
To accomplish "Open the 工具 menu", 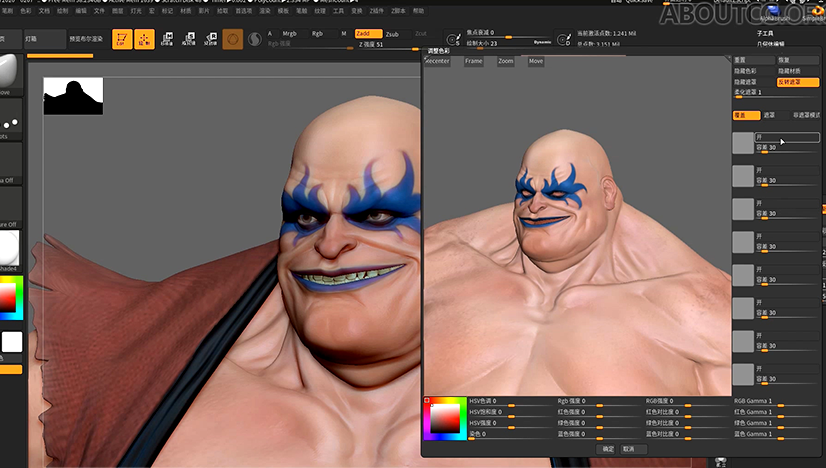I will pyautogui.click(x=338, y=11).
